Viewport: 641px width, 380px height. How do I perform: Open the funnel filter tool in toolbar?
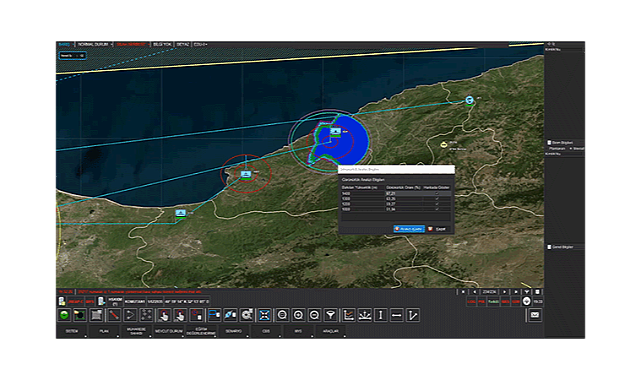[x=330, y=315]
